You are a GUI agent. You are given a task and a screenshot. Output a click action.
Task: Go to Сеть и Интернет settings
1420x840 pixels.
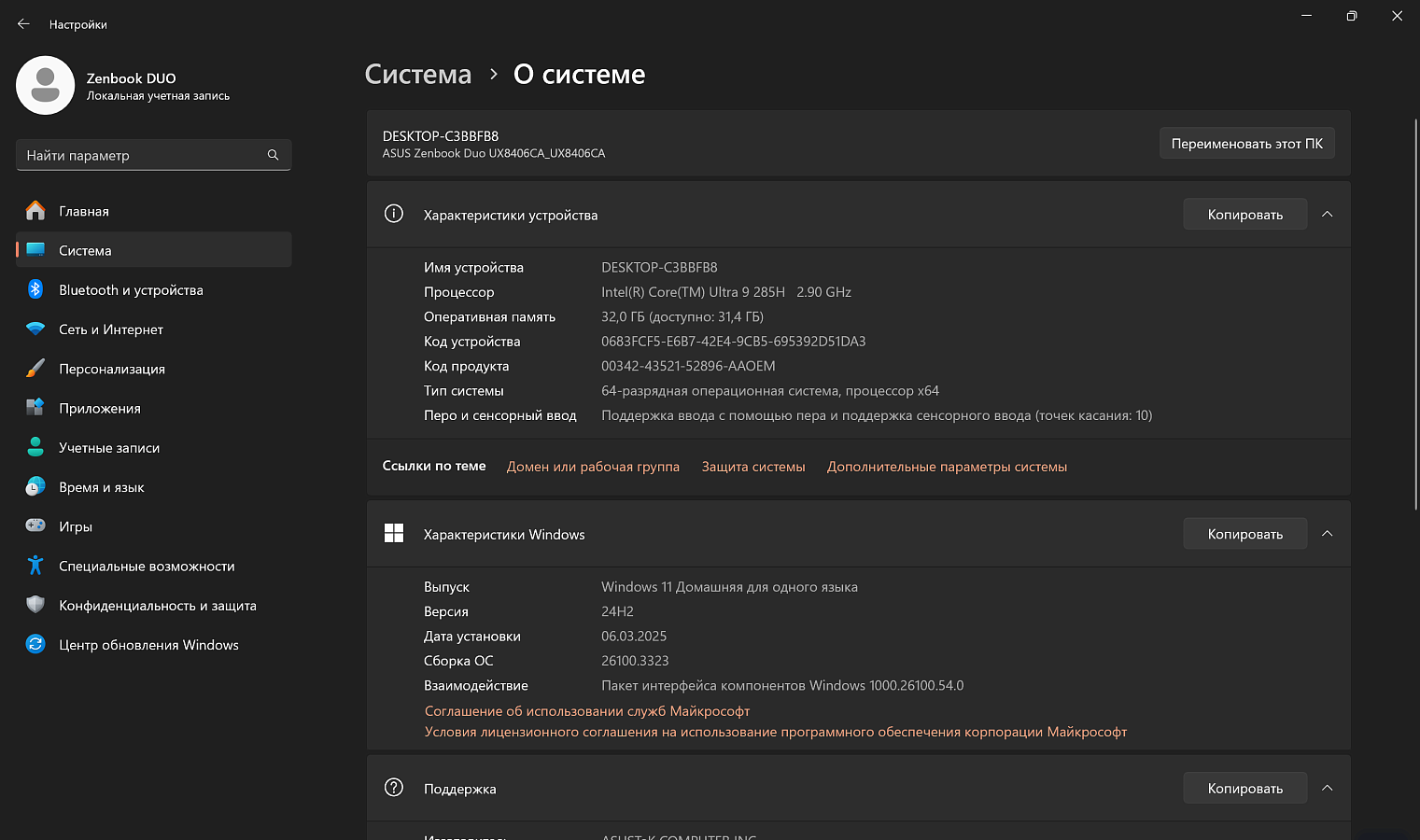point(154,329)
